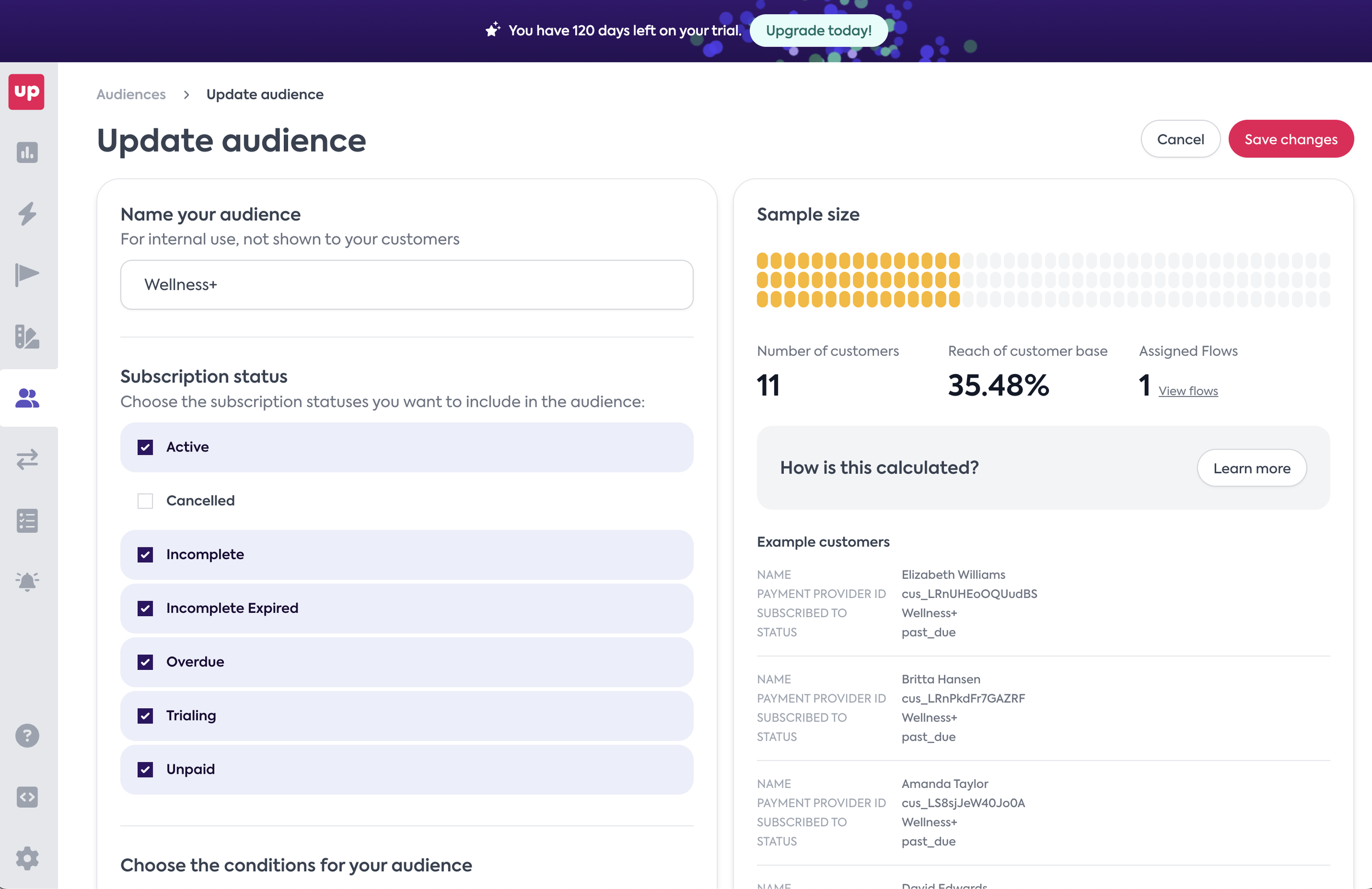
Task: Open the code embed sidebar icon
Action: pyautogui.click(x=27, y=797)
